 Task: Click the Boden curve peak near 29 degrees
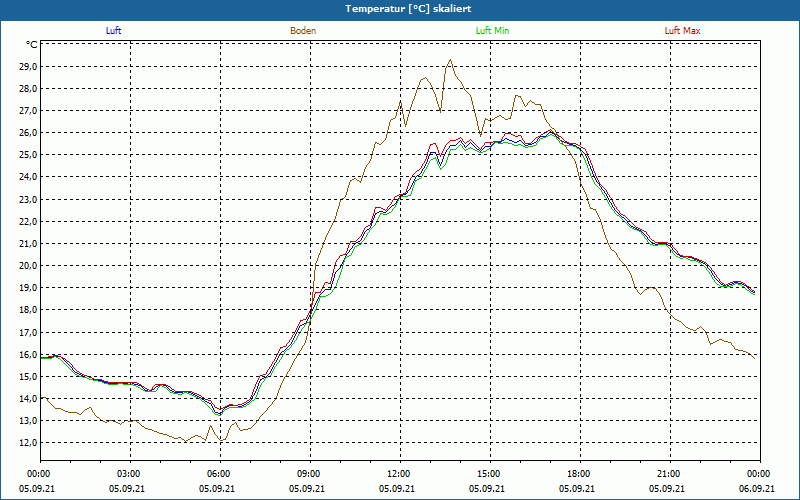pyautogui.click(x=450, y=60)
